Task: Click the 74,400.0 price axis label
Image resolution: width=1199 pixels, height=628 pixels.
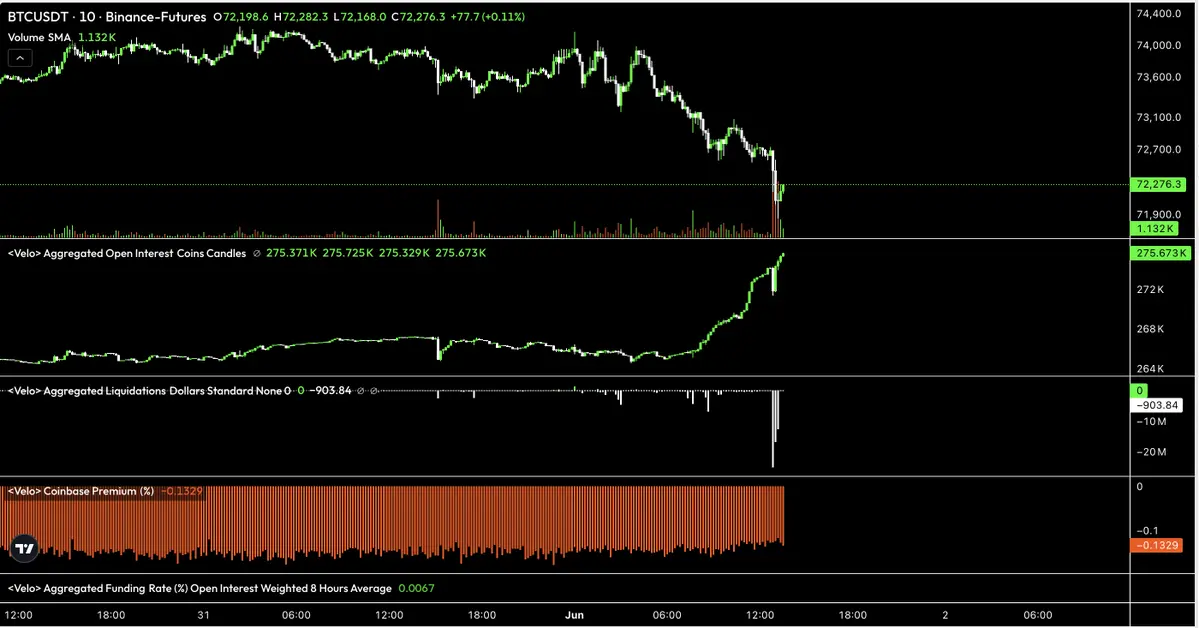Action: click(1158, 14)
